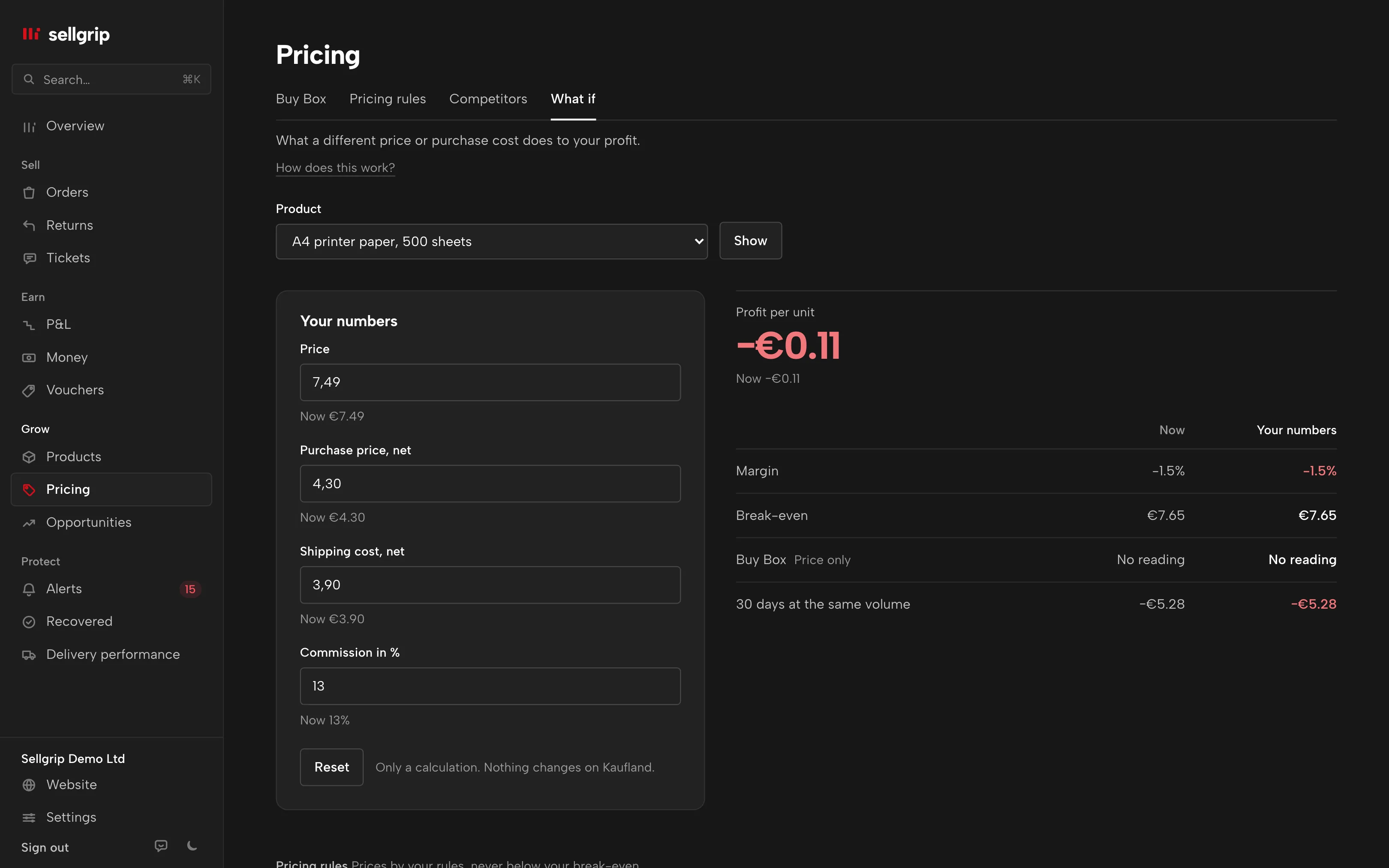Image resolution: width=1389 pixels, height=868 pixels.
Task: Click Sign out
Action: point(45,847)
